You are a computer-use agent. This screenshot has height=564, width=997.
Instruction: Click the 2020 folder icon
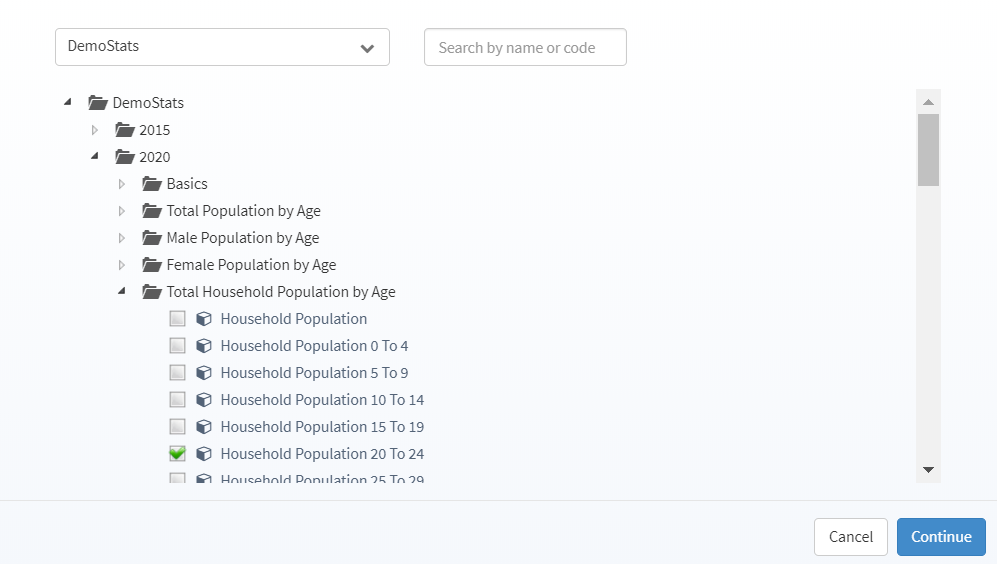tap(125, 156)
